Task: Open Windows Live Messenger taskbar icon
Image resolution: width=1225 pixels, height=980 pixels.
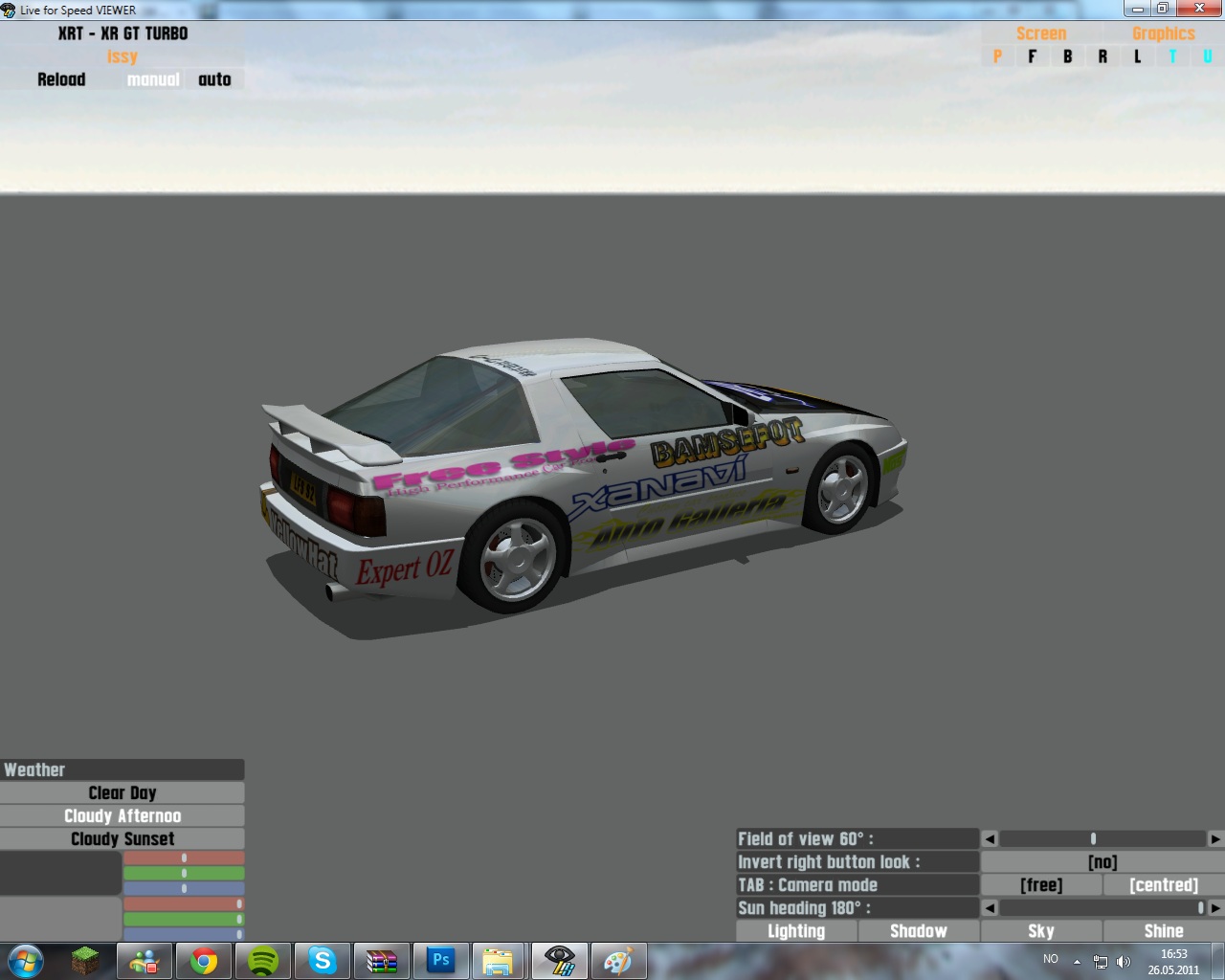Action: [x=145, y=961]
